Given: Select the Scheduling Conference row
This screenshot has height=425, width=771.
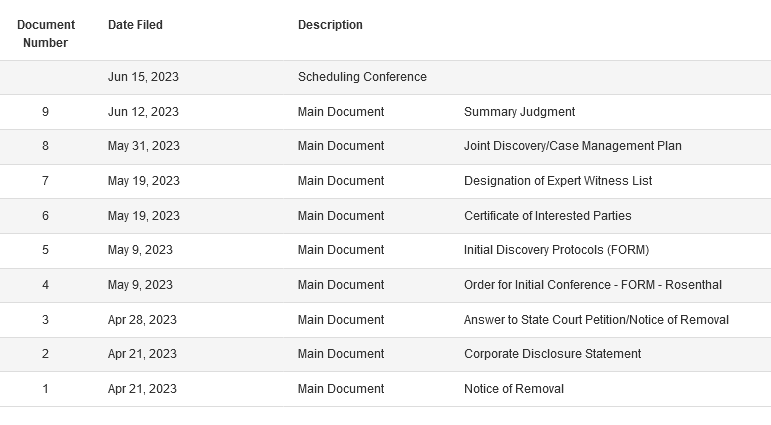Looking at the screenshot, I should [x=386, y=78].
